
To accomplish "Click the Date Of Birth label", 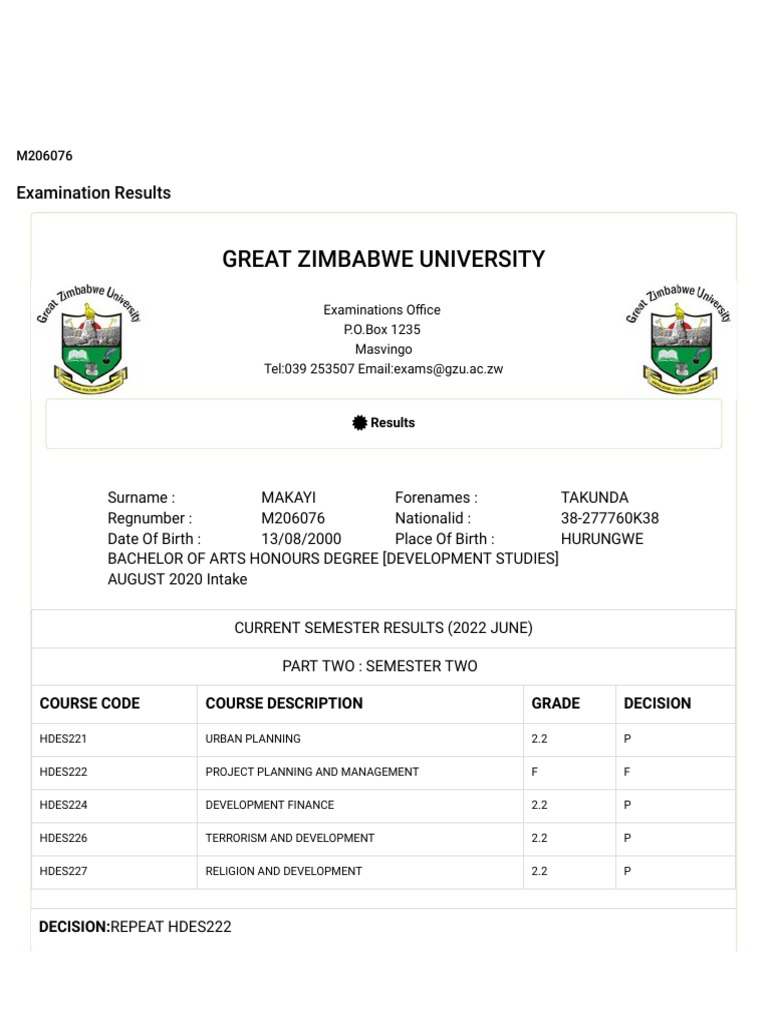I will (154, 539).
